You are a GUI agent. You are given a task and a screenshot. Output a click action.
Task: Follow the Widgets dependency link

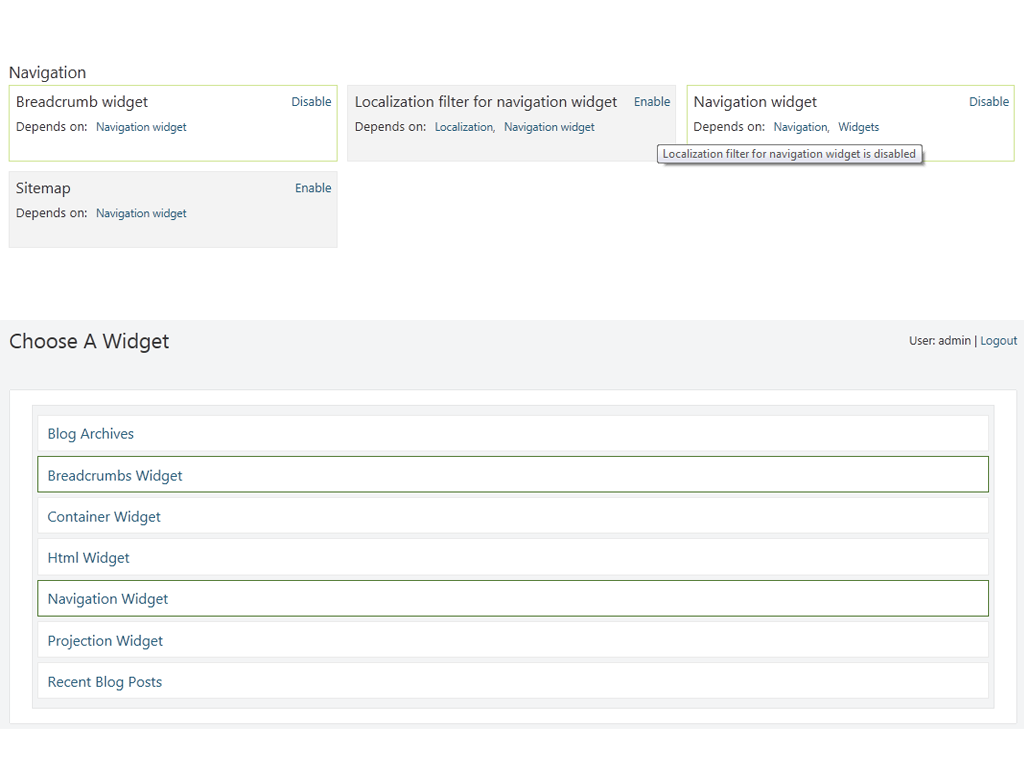(858, 127)
